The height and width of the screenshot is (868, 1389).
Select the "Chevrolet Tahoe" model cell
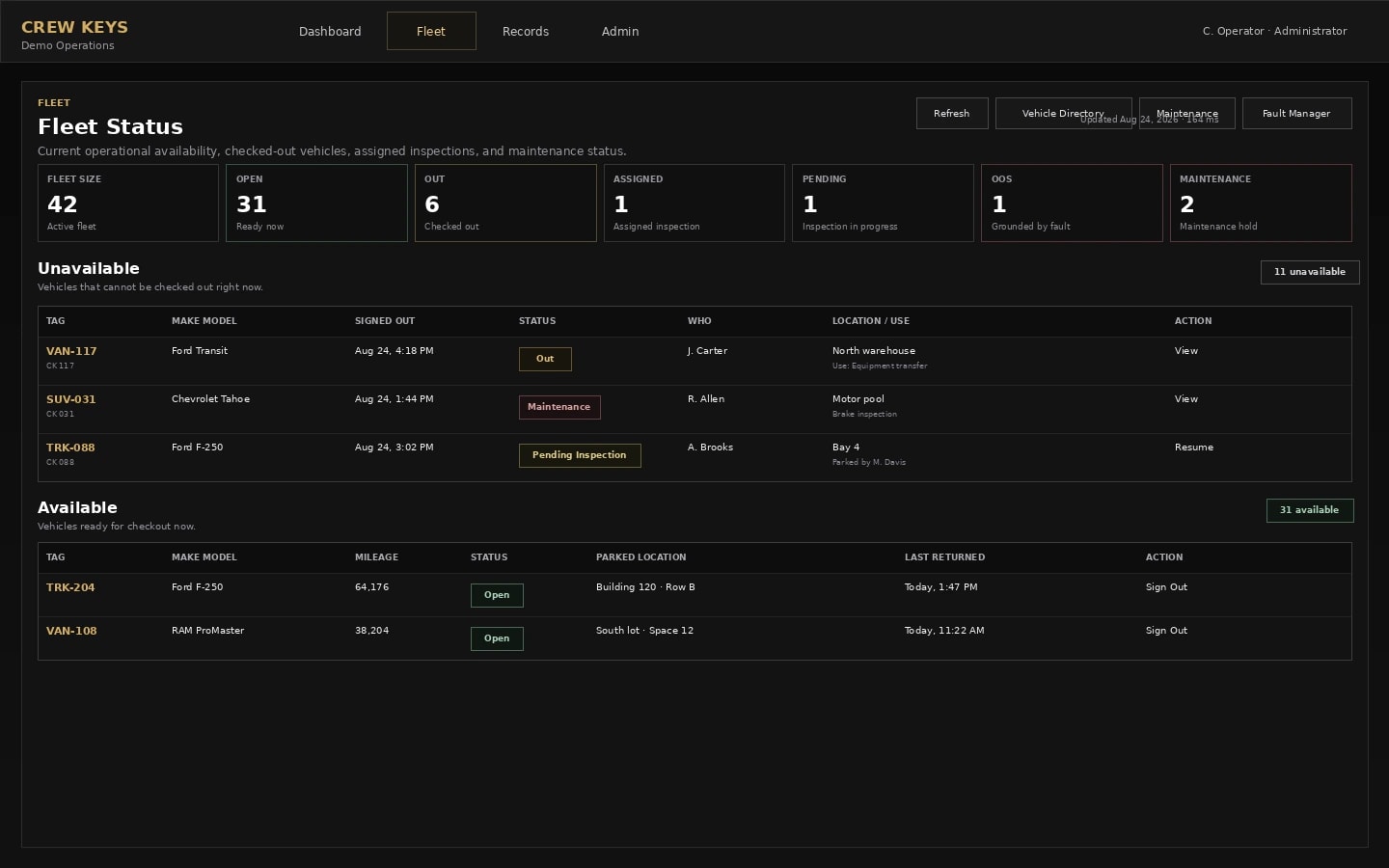point(210,399)
